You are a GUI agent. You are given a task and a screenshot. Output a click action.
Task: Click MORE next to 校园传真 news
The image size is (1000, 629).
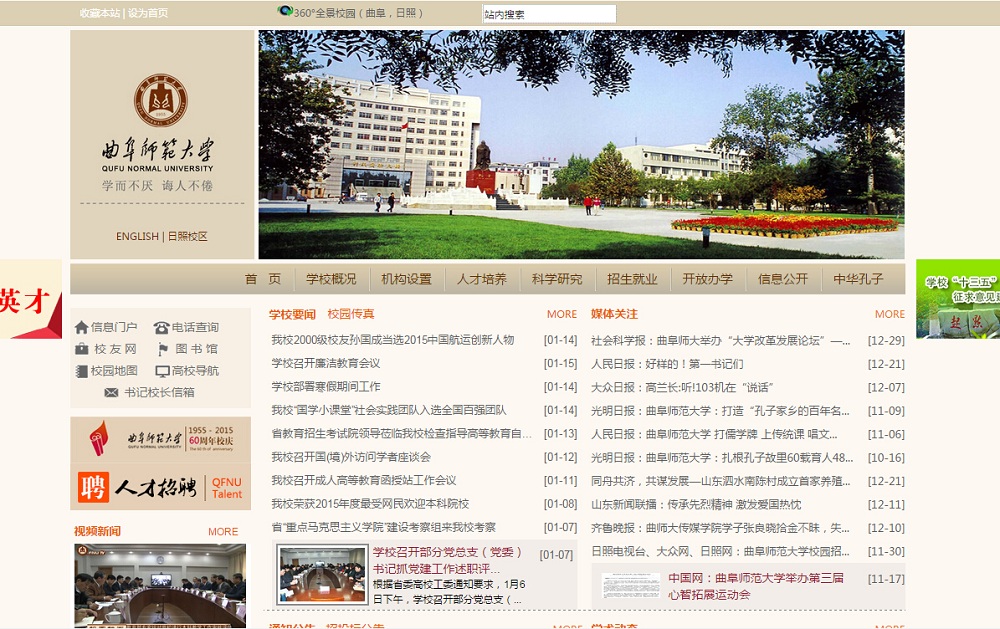tap(562, 314)
